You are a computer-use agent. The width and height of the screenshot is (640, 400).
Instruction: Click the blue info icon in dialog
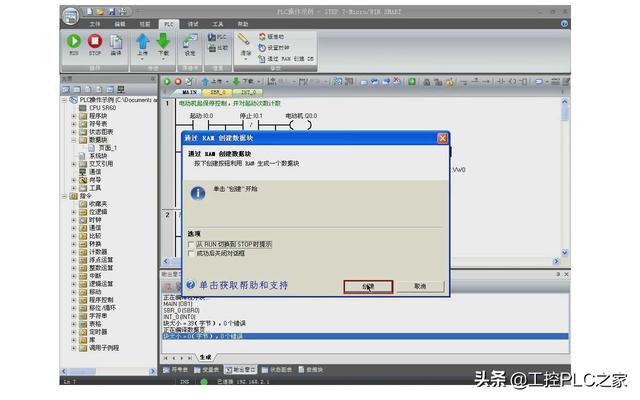[x=198, y=193]
